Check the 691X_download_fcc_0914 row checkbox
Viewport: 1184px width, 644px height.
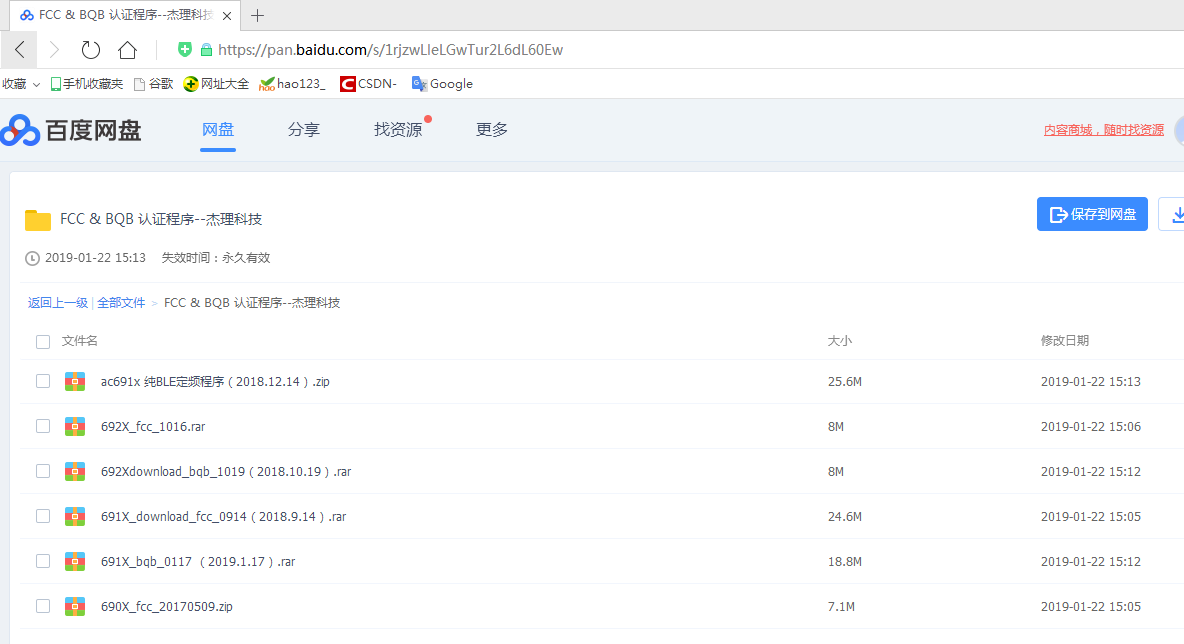pyautogui.click(x=43, y=516)
